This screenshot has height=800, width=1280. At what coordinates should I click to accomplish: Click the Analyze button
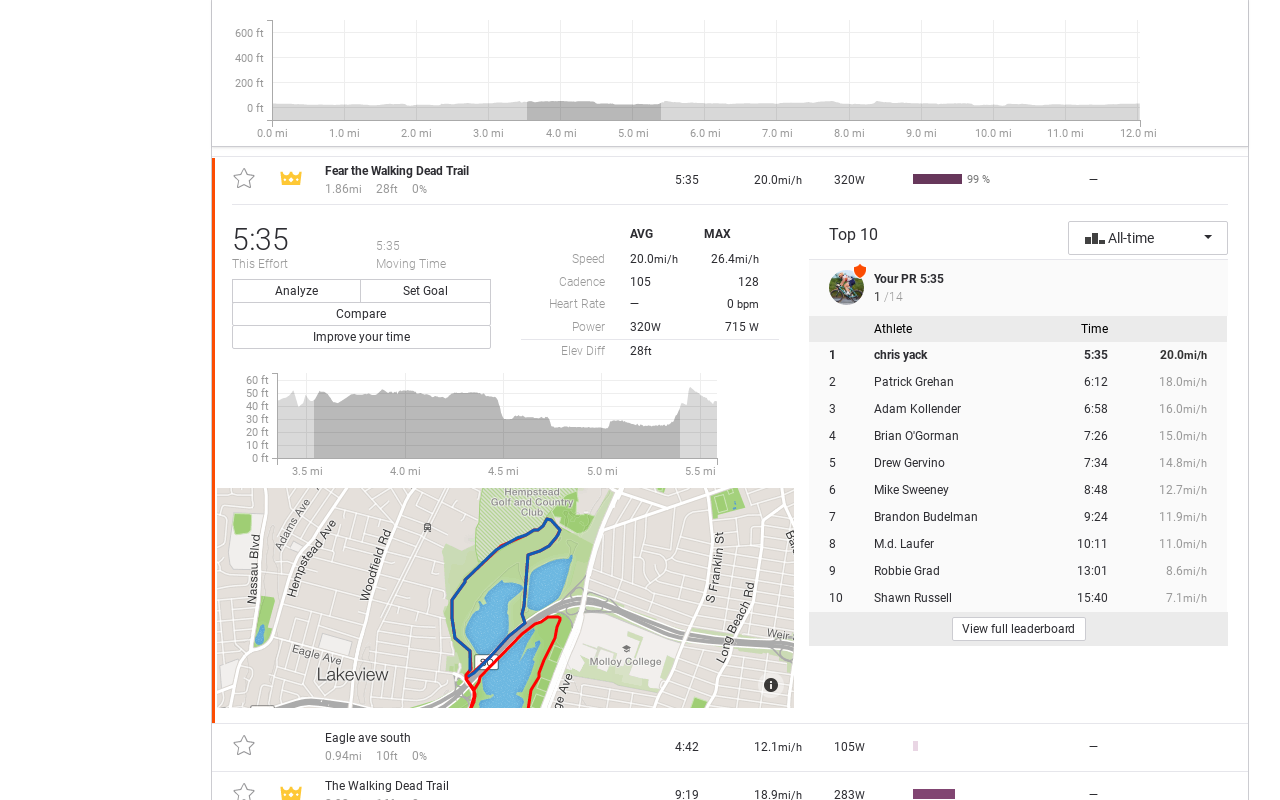click(297, 291)
